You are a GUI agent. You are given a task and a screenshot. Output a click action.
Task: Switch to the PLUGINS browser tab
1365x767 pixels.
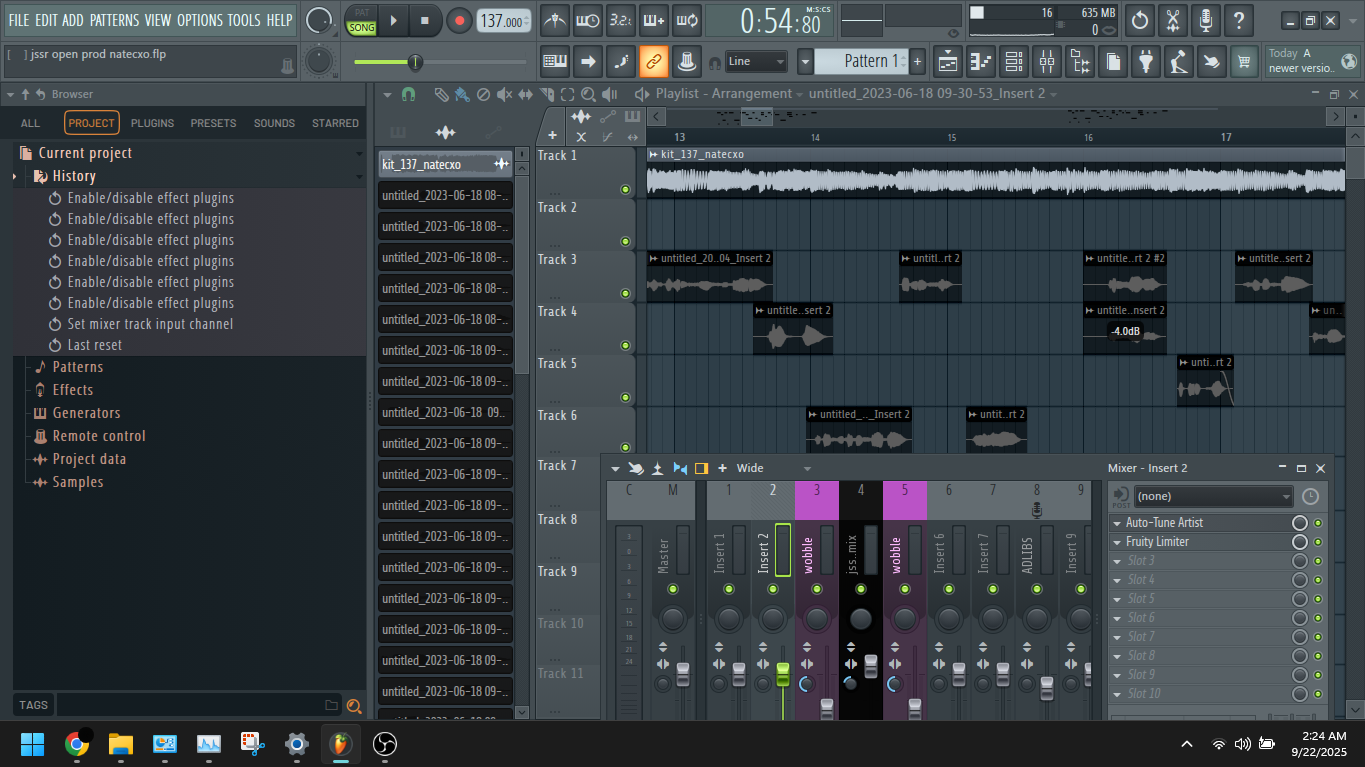click(x=152, y=123)
